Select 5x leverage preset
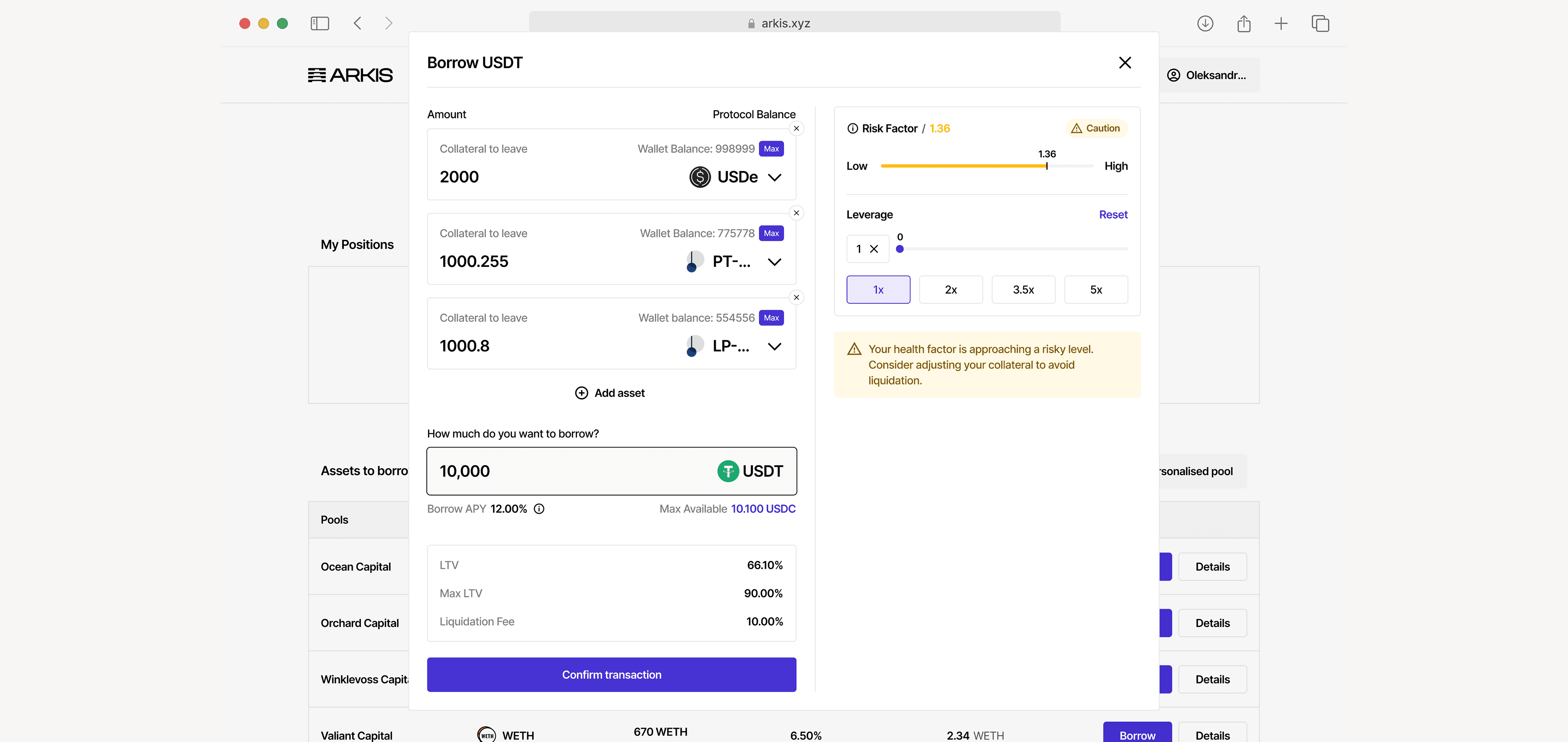This screenshot has height=742, width=1568. tap(1095, 290)
